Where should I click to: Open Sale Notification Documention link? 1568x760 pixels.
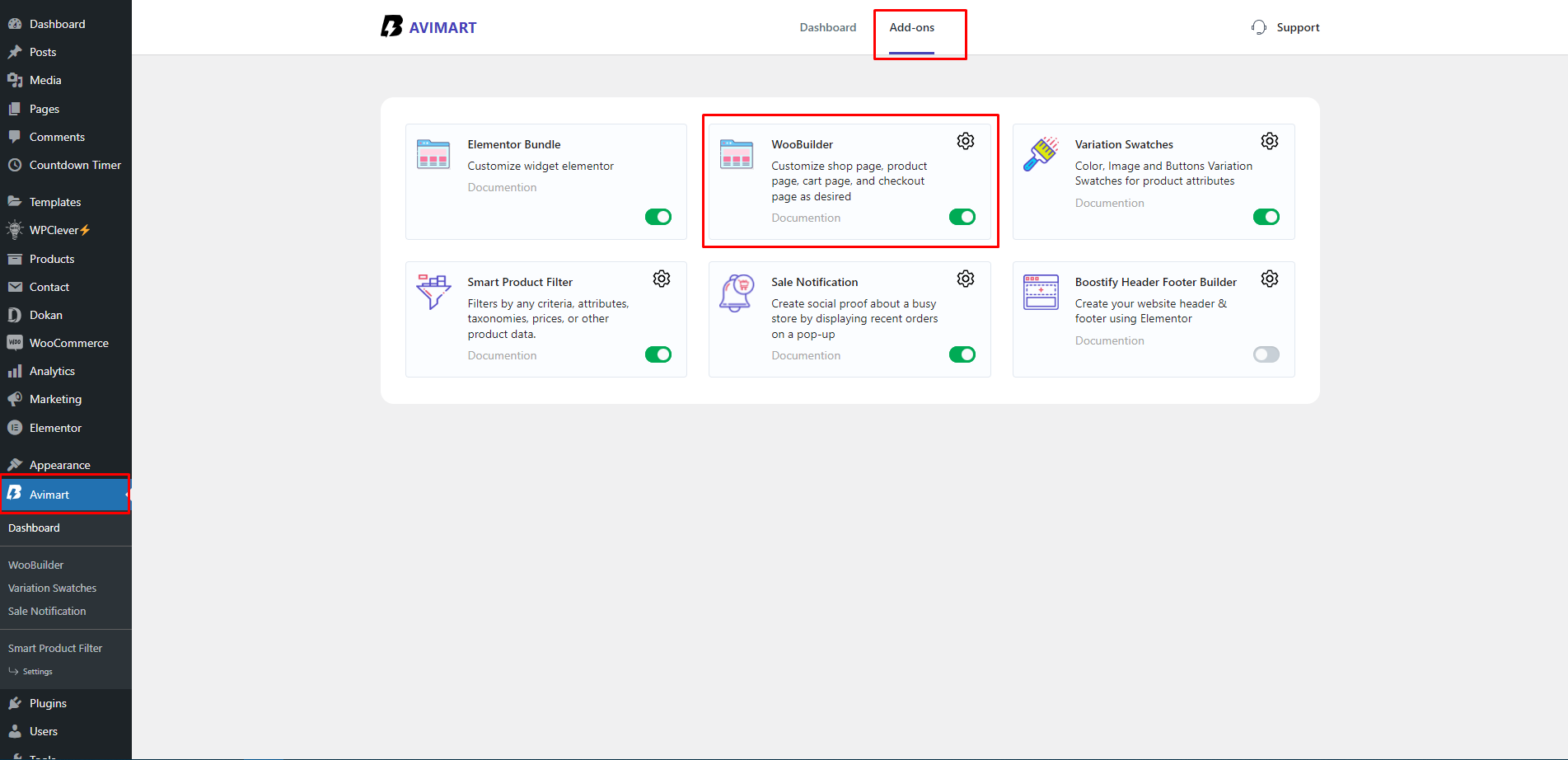tap(806, 355)
